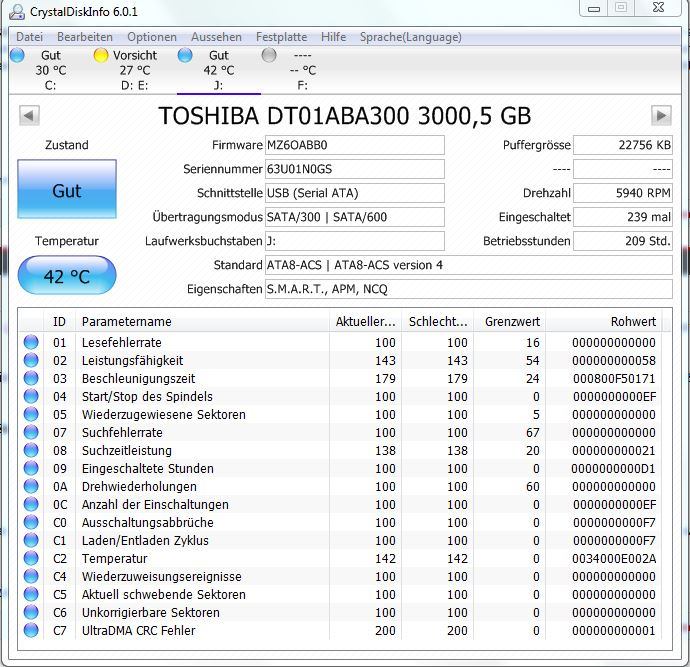This screenshot has height=667, width=690.
Task: Click the Eigenschaften field S.M.A.R.T., APM, NCQ
Action: (x=469, y=289)
